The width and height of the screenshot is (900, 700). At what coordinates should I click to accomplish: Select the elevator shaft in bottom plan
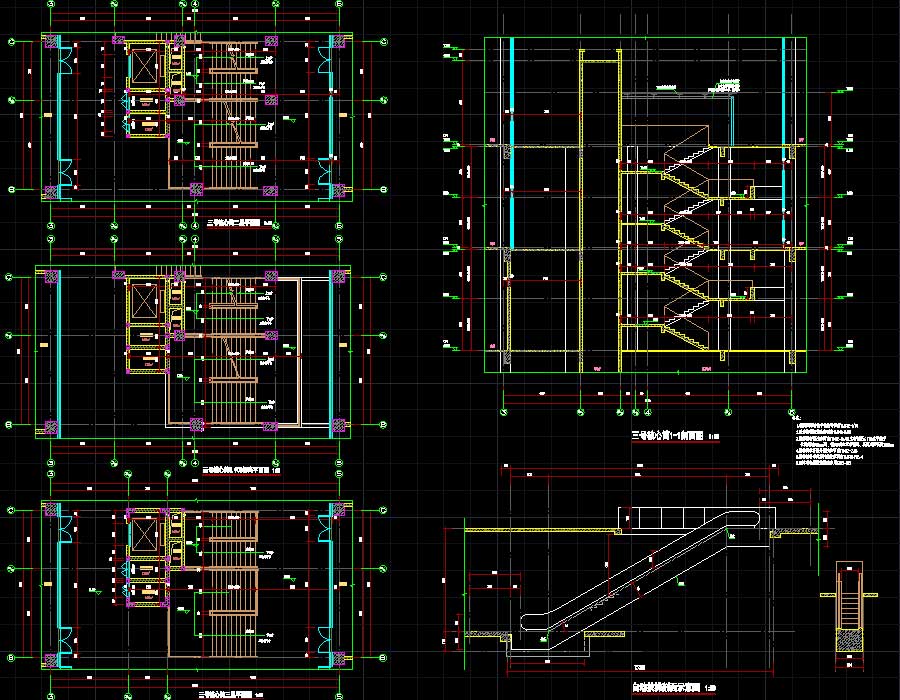[x=143, y=535]
